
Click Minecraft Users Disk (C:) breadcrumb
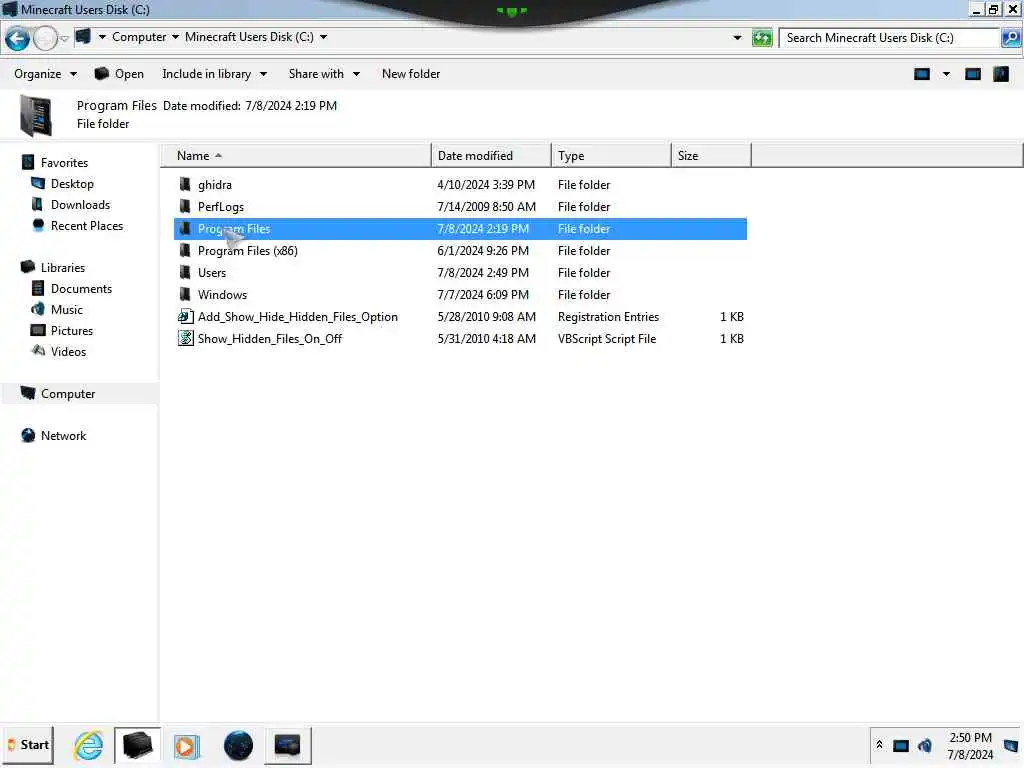pyautogui.click(x=249, y=37)
